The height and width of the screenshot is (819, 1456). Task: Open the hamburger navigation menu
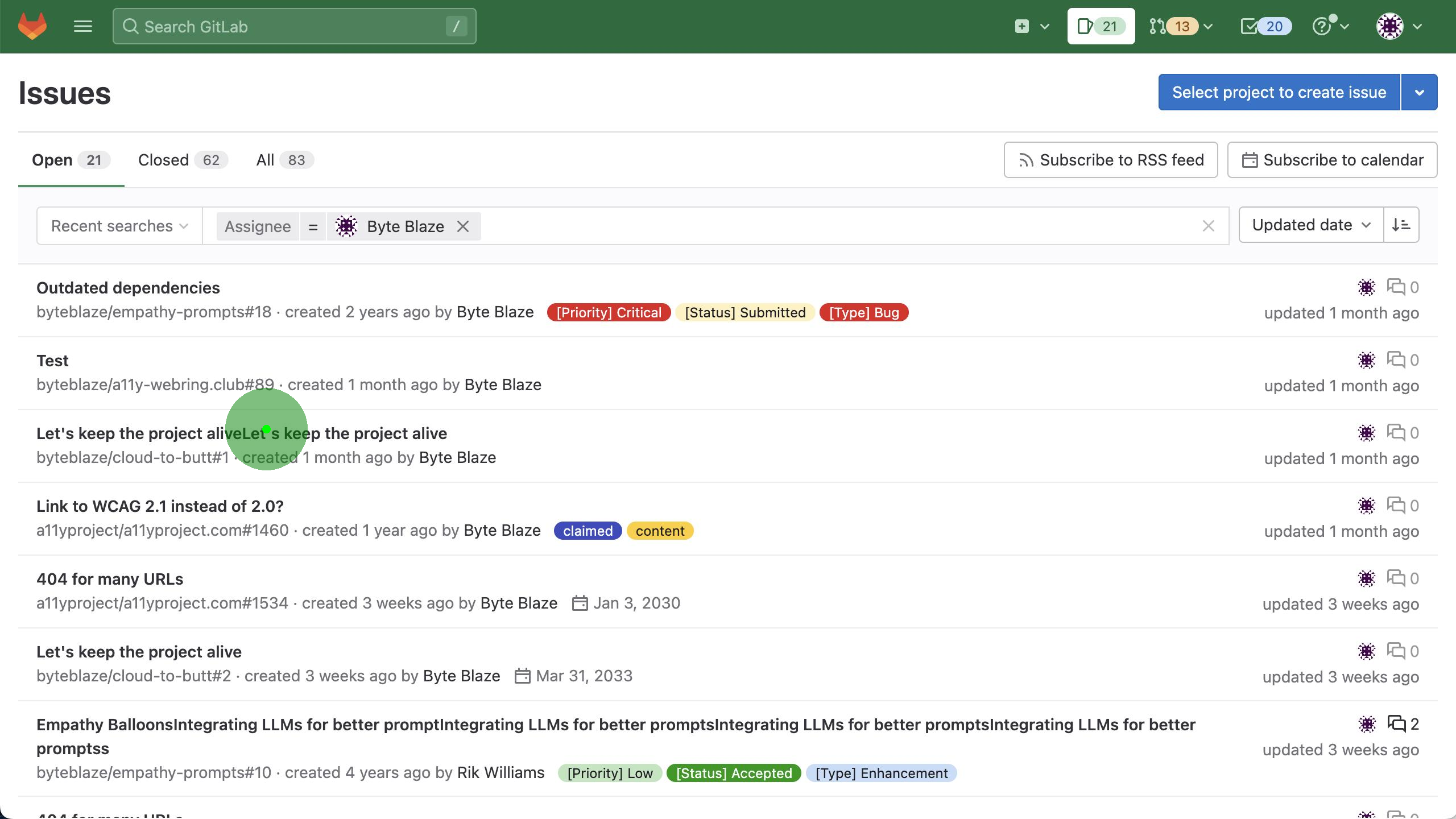[83, 26]
